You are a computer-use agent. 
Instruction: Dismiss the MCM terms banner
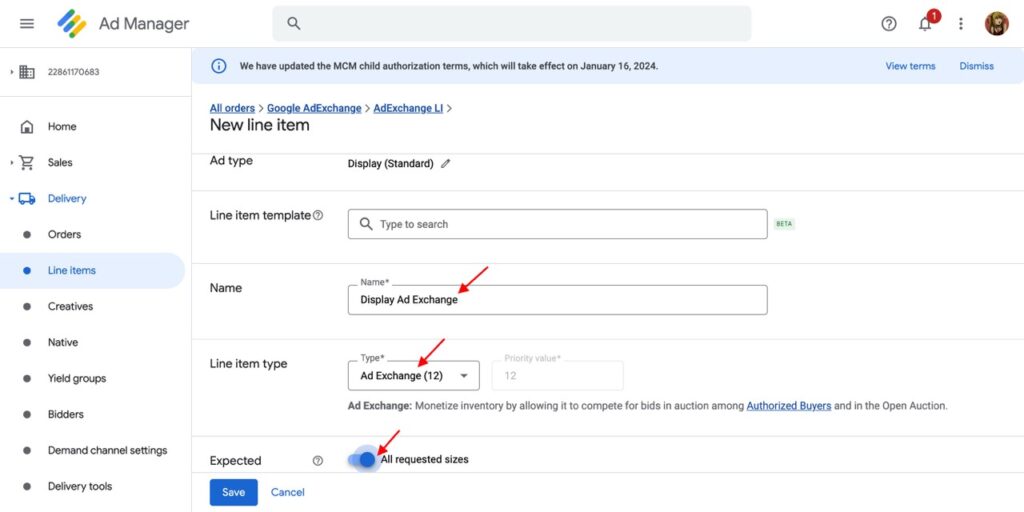[976, 66]
